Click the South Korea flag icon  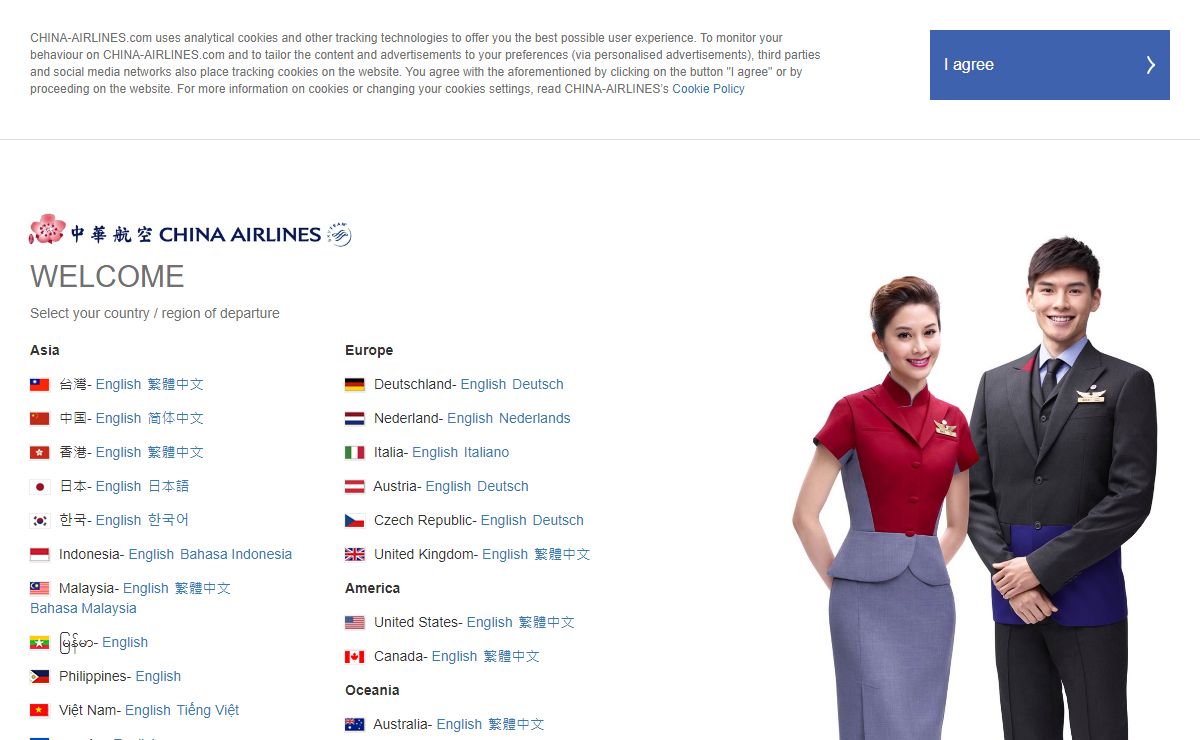40,520
